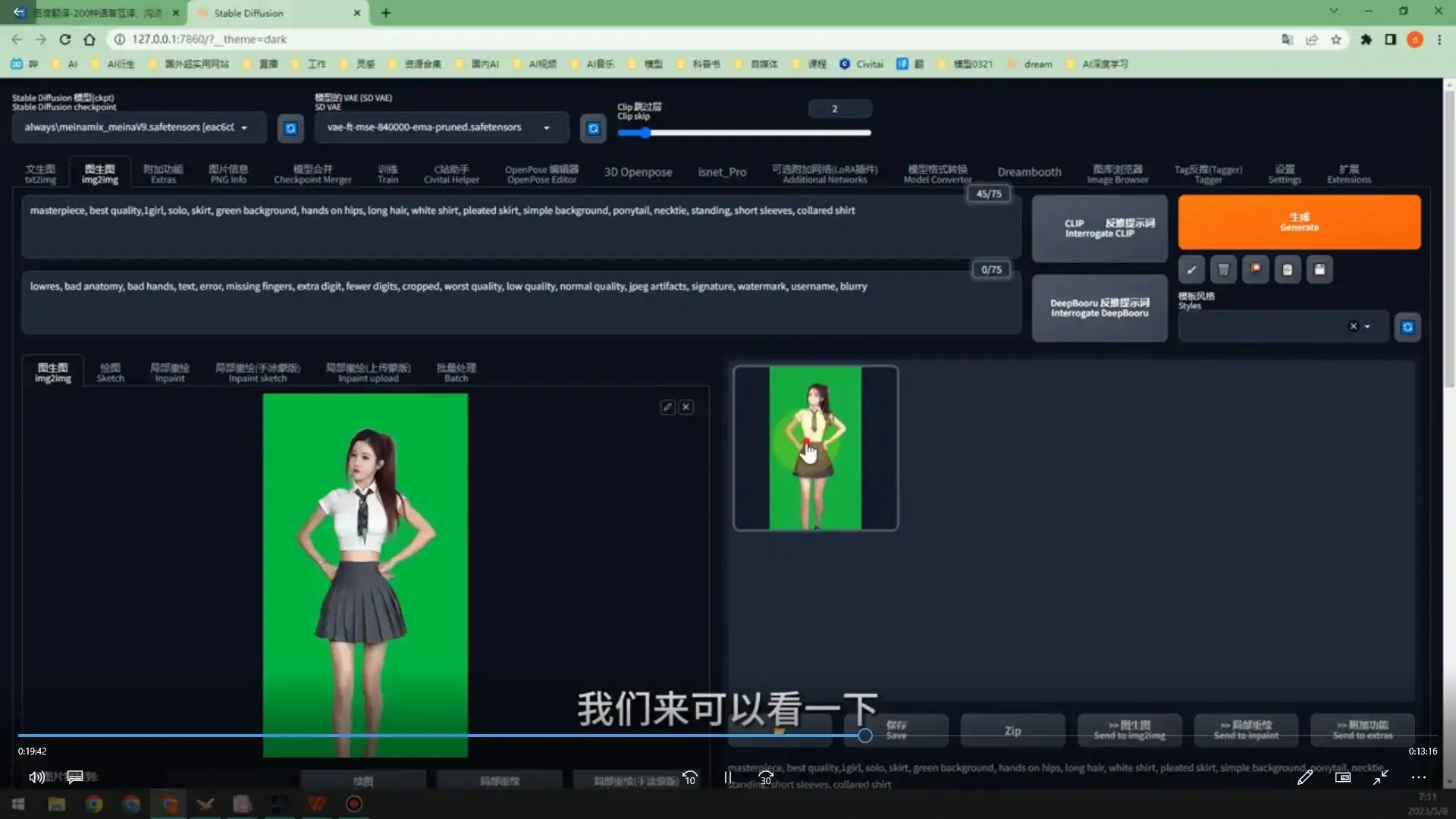Screen dimensions: 1456x819
Task: Adjust the Clip skip slider
Action: [645, 132]
